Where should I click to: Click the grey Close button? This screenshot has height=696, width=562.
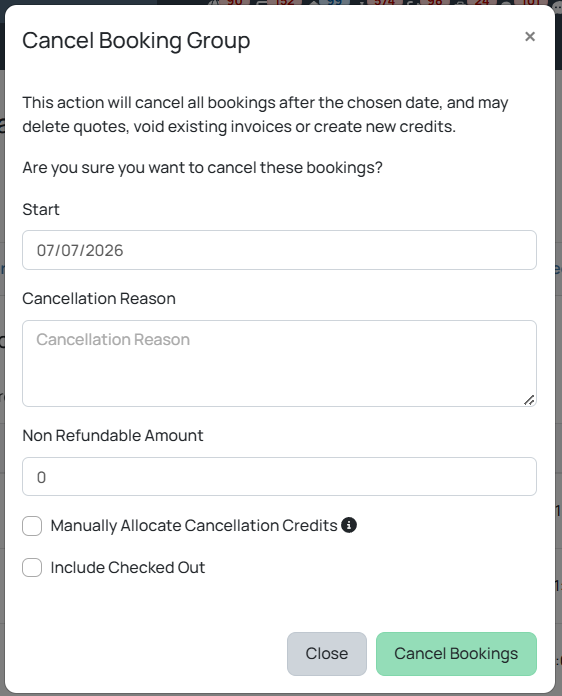327,654
